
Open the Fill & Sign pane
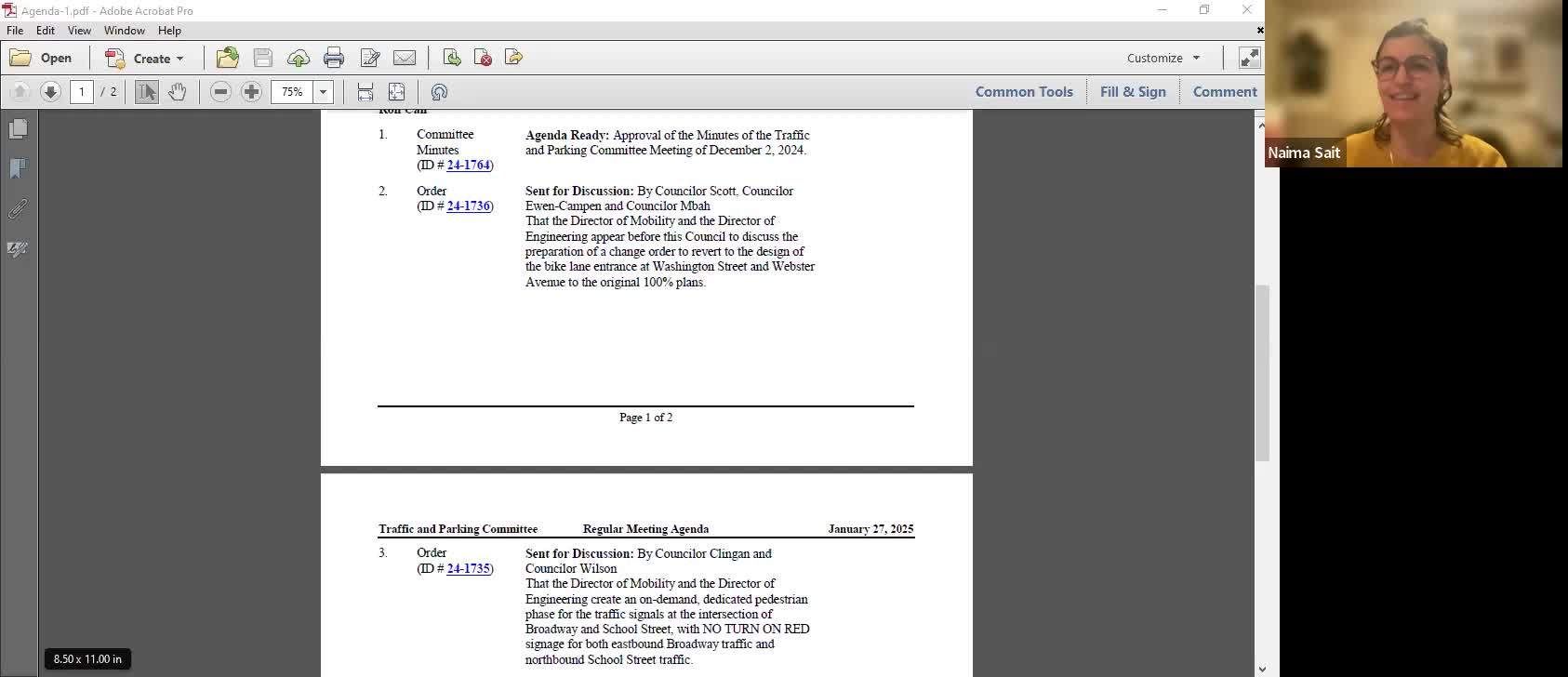pos(1133,91)
